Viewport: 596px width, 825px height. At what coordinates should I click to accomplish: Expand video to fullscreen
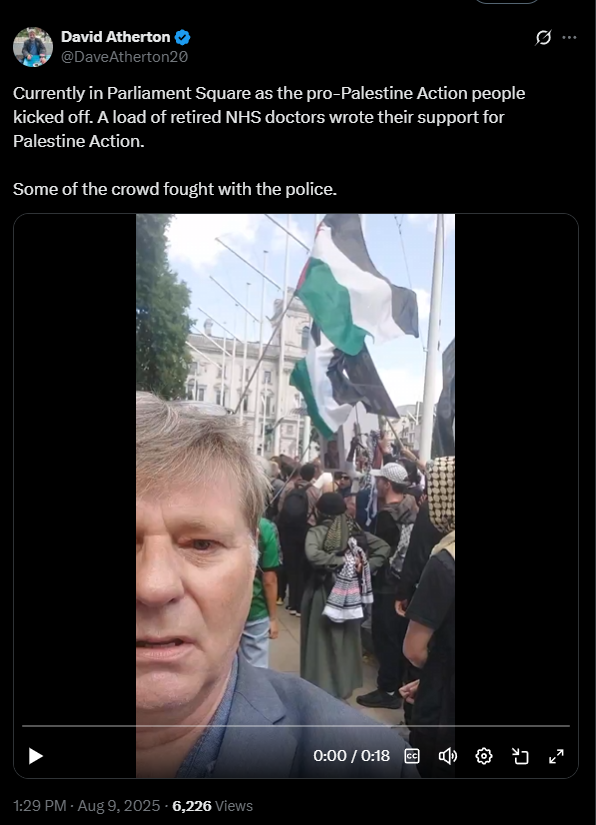(556, 756)
